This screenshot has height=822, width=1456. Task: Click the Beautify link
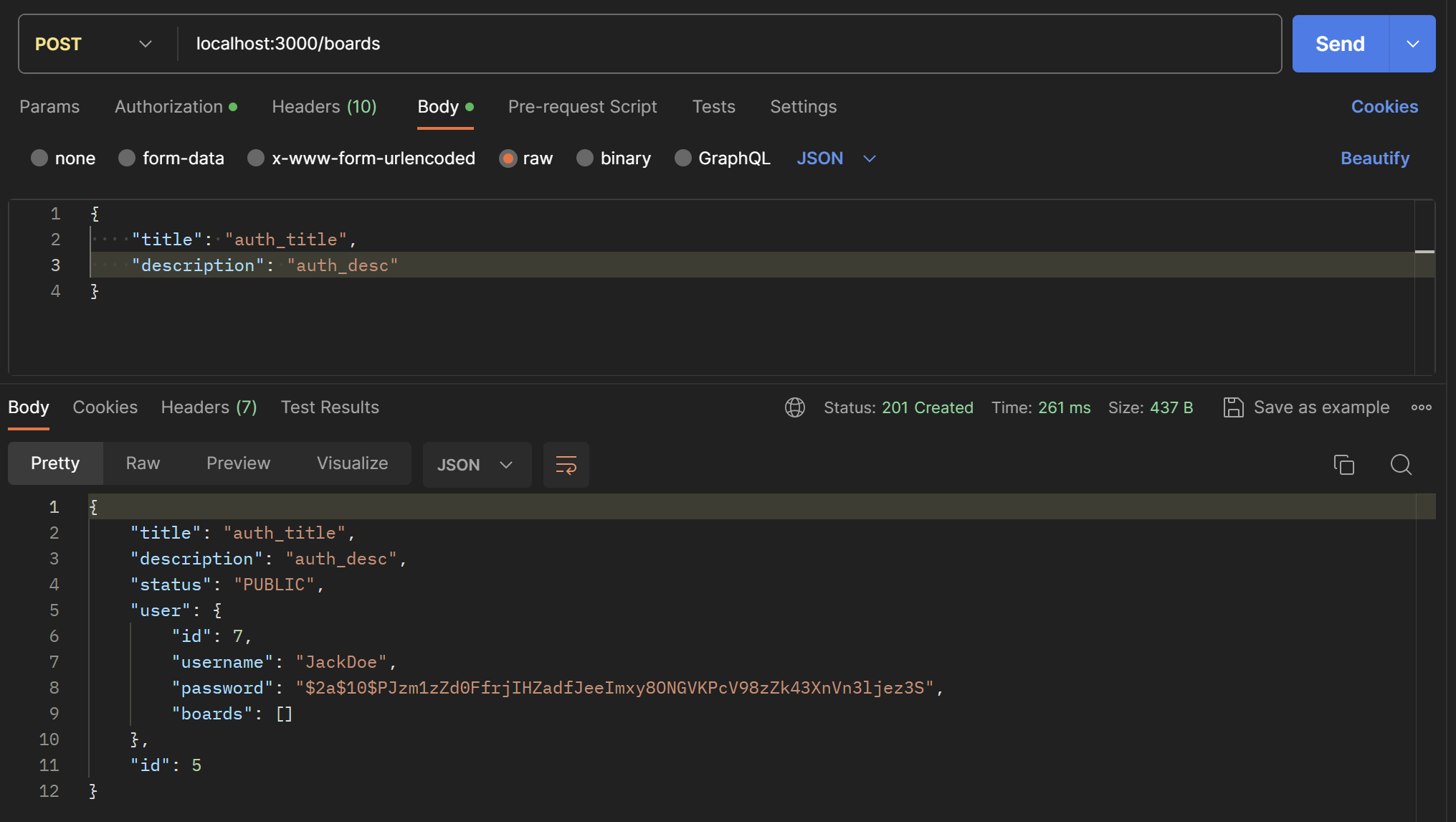[1374, 159]
